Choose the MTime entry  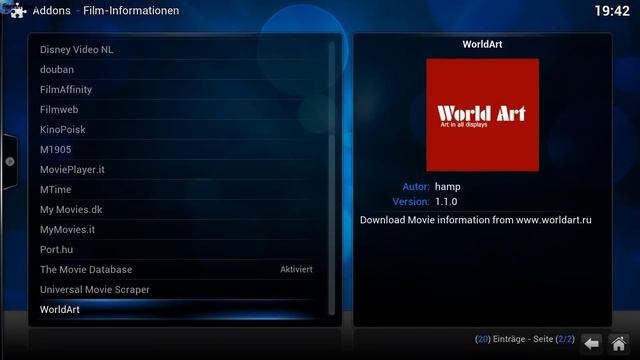tap(178, 189)
